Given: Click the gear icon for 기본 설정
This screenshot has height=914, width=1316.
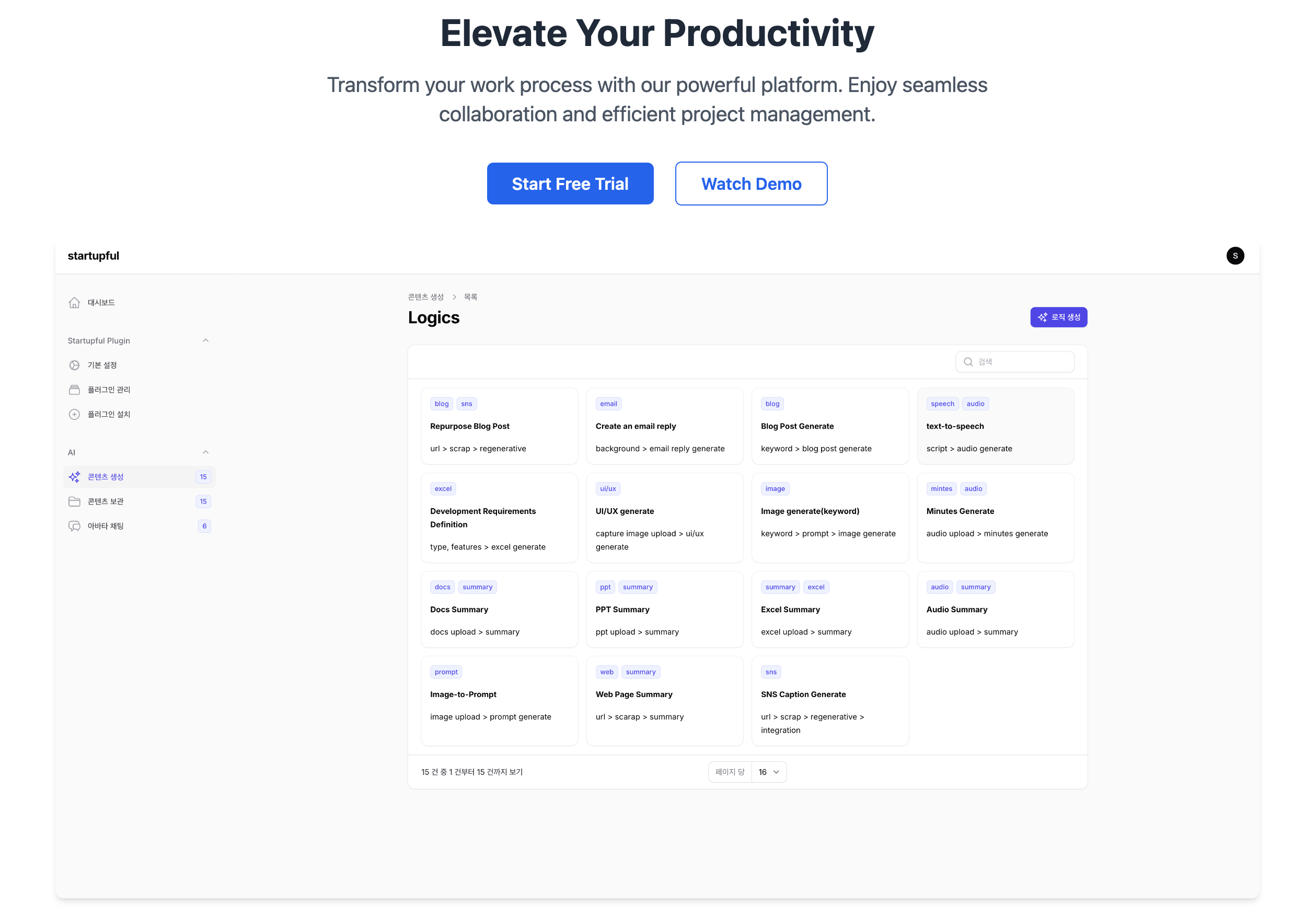Looking at the screenshot, I should (74, 365).
